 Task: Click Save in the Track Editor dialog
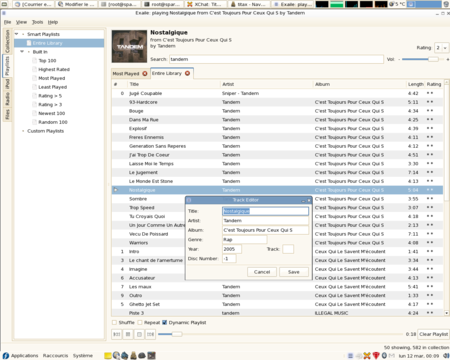tap(294, 272)
